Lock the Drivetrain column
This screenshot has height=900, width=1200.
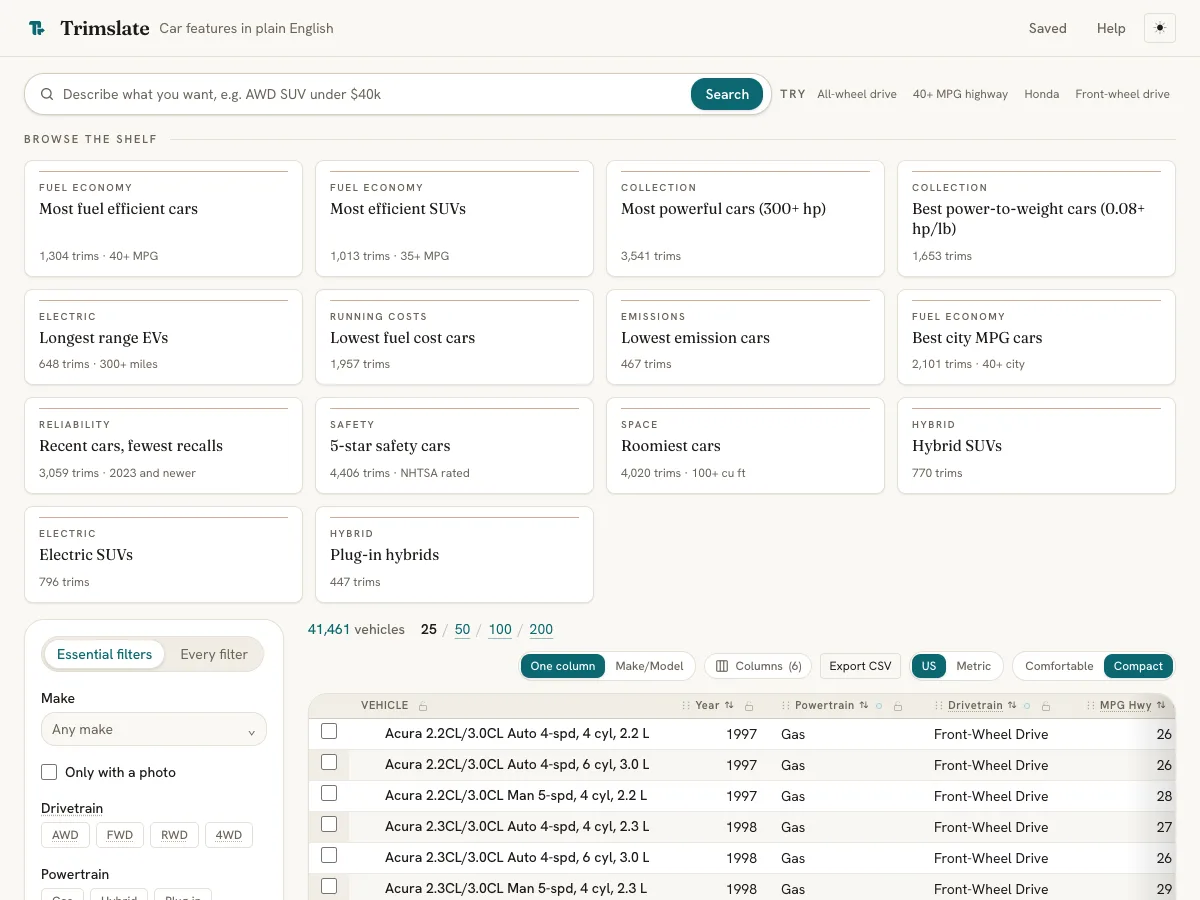click(1046, 706)
